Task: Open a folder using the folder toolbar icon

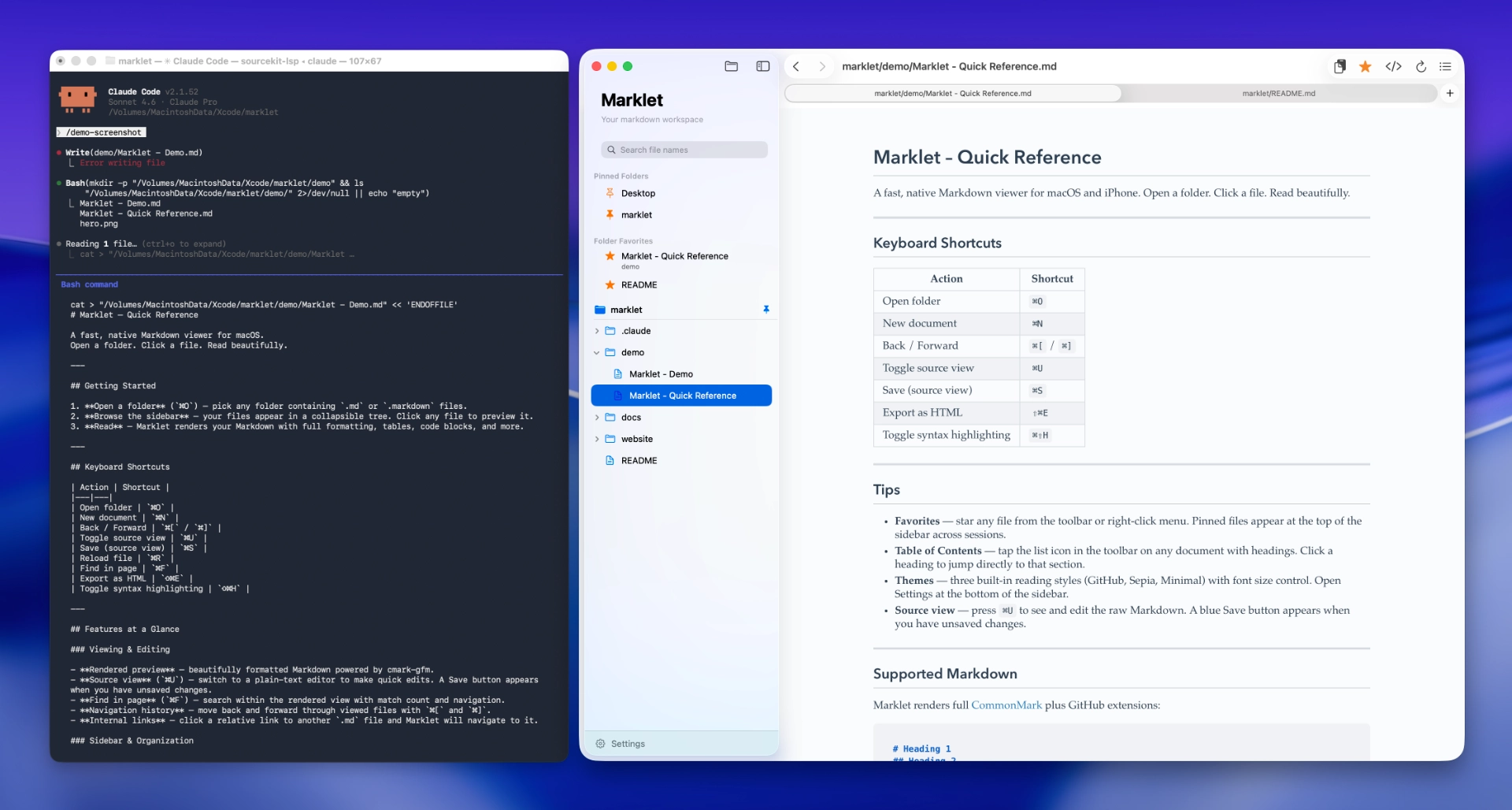Action: [731, 66]
